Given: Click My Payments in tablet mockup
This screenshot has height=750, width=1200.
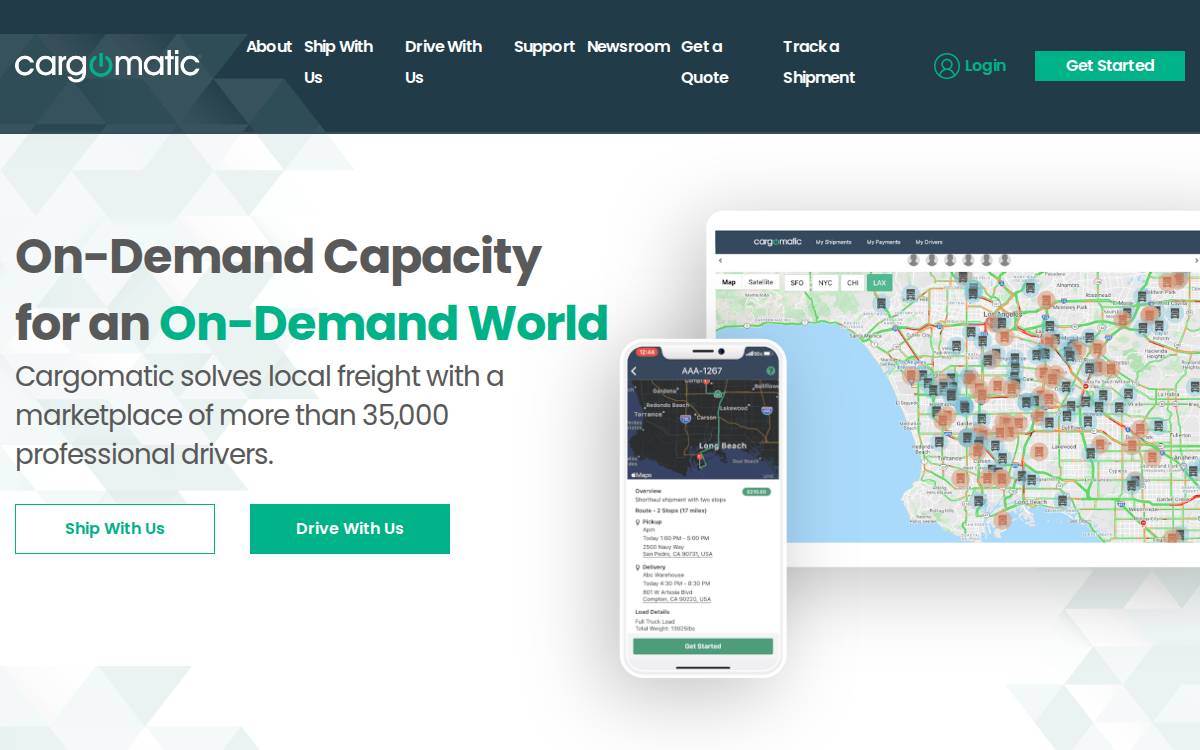Looking at the screenshot, I should (x=883, y=242).
